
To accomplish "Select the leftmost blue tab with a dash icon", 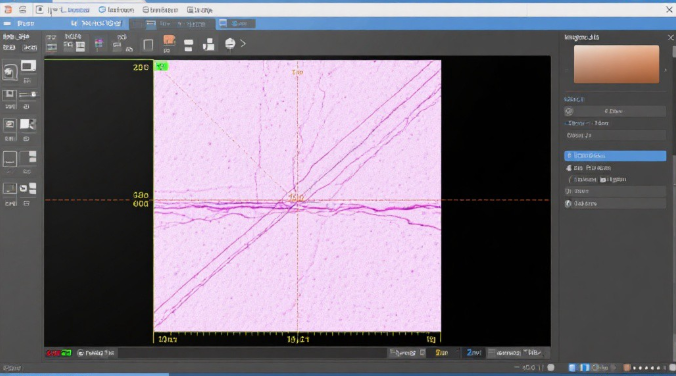I will [19, 23].
